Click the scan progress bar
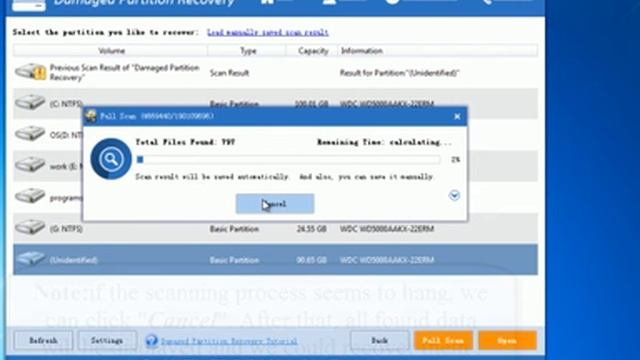The height and width of the screenshot is (360, 640). (x=288, y=159)
